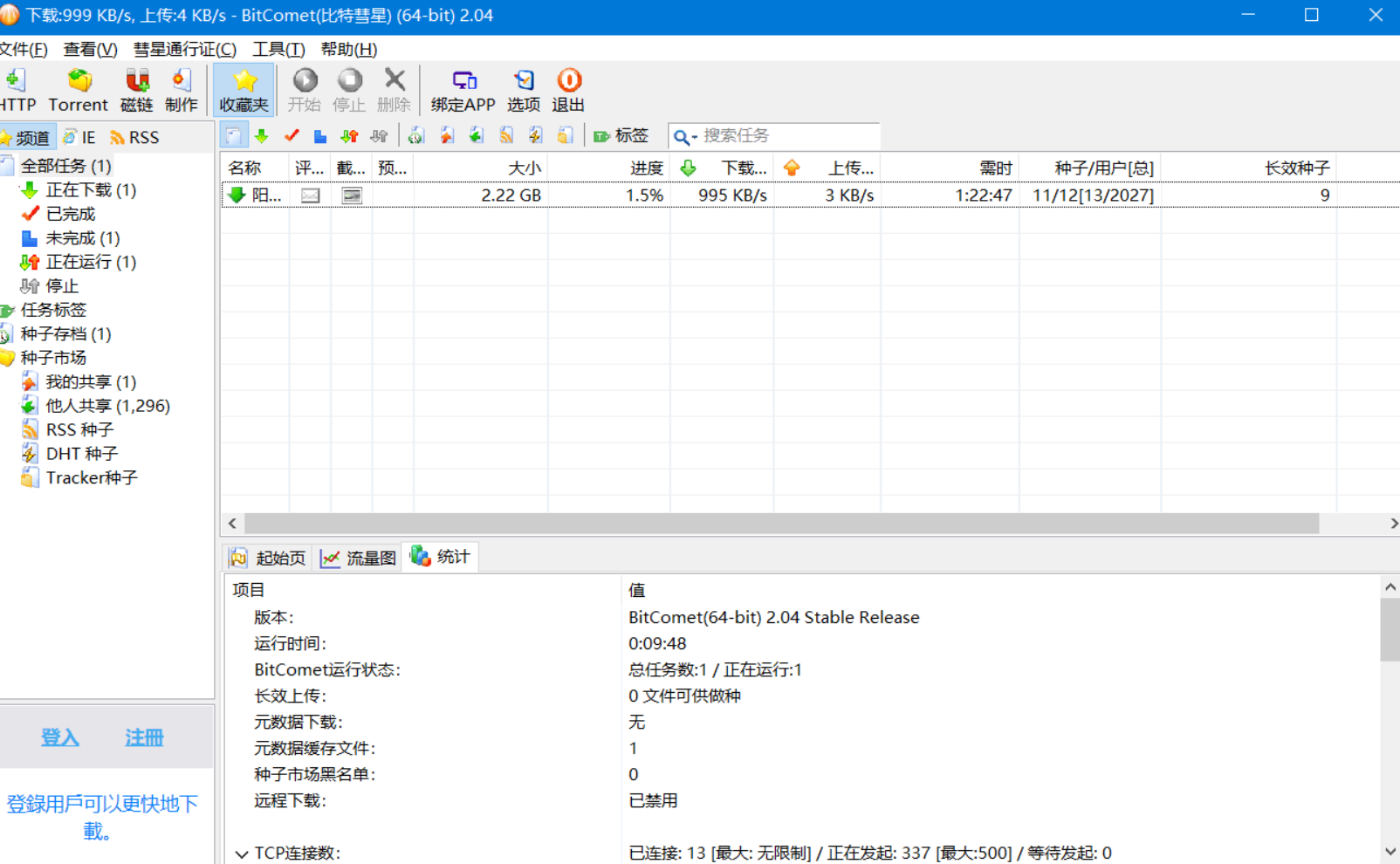Open the 文件(F) menu
The image size is (1400, 864).
[x=24, y=49]
